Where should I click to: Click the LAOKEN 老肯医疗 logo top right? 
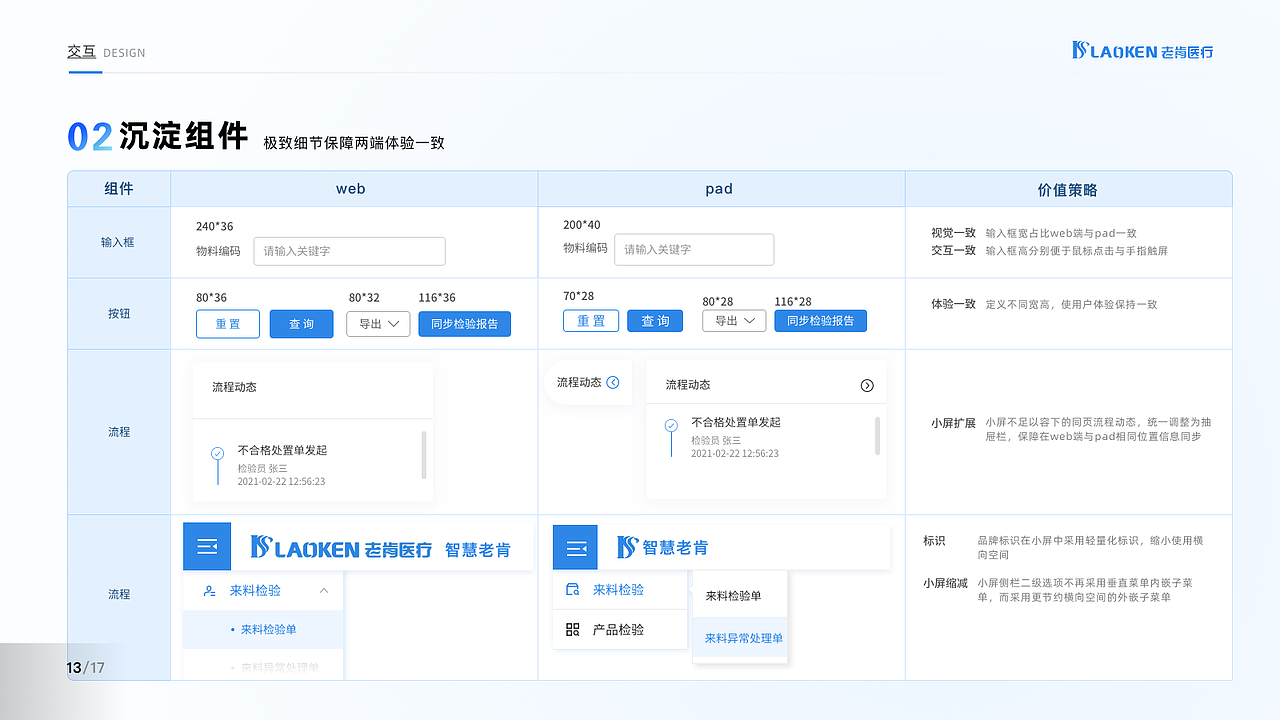(x=1143, y=51)
